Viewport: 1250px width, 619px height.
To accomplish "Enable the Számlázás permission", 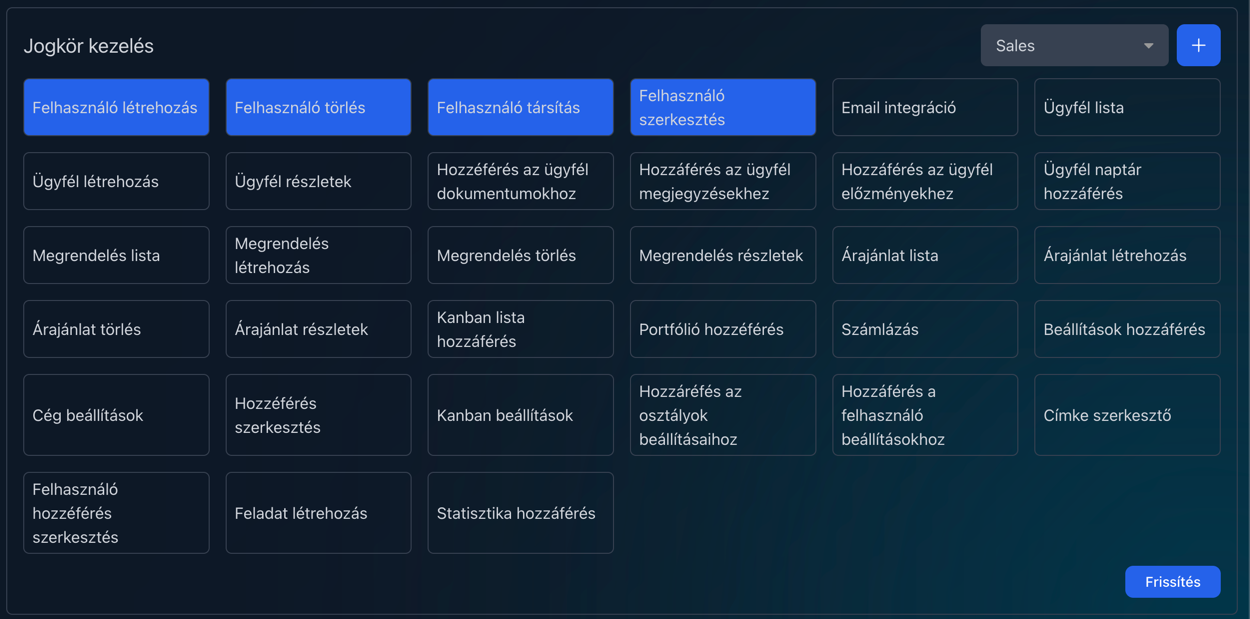I will [924, 330].
